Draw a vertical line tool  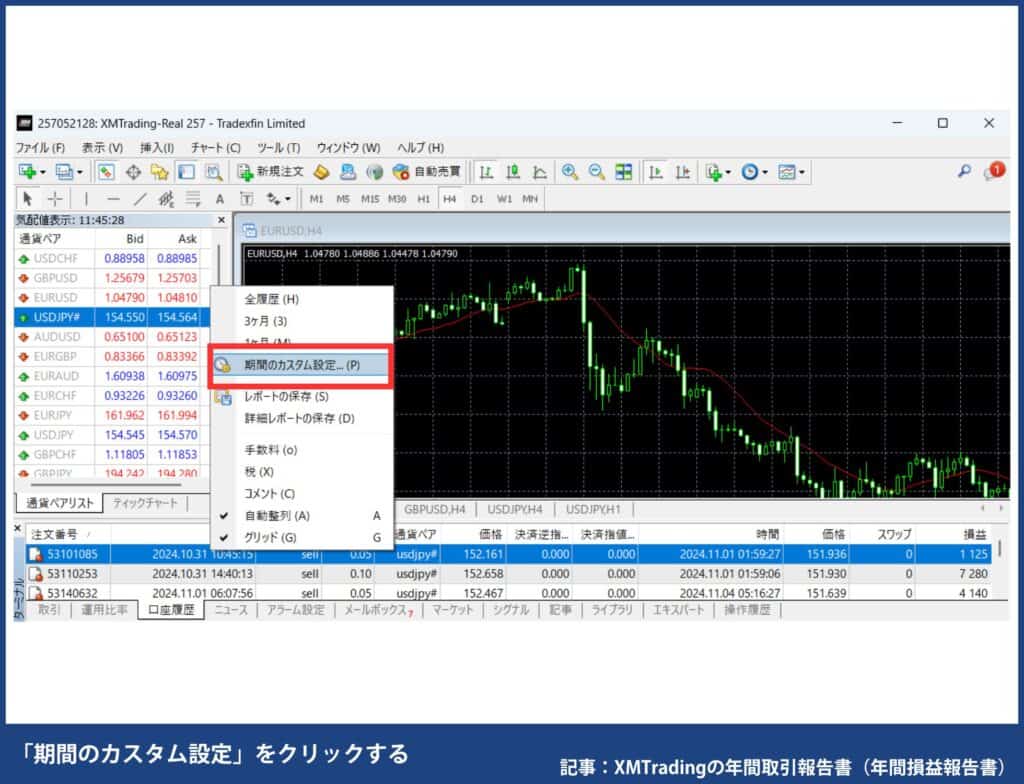click(x=86, y=199)
